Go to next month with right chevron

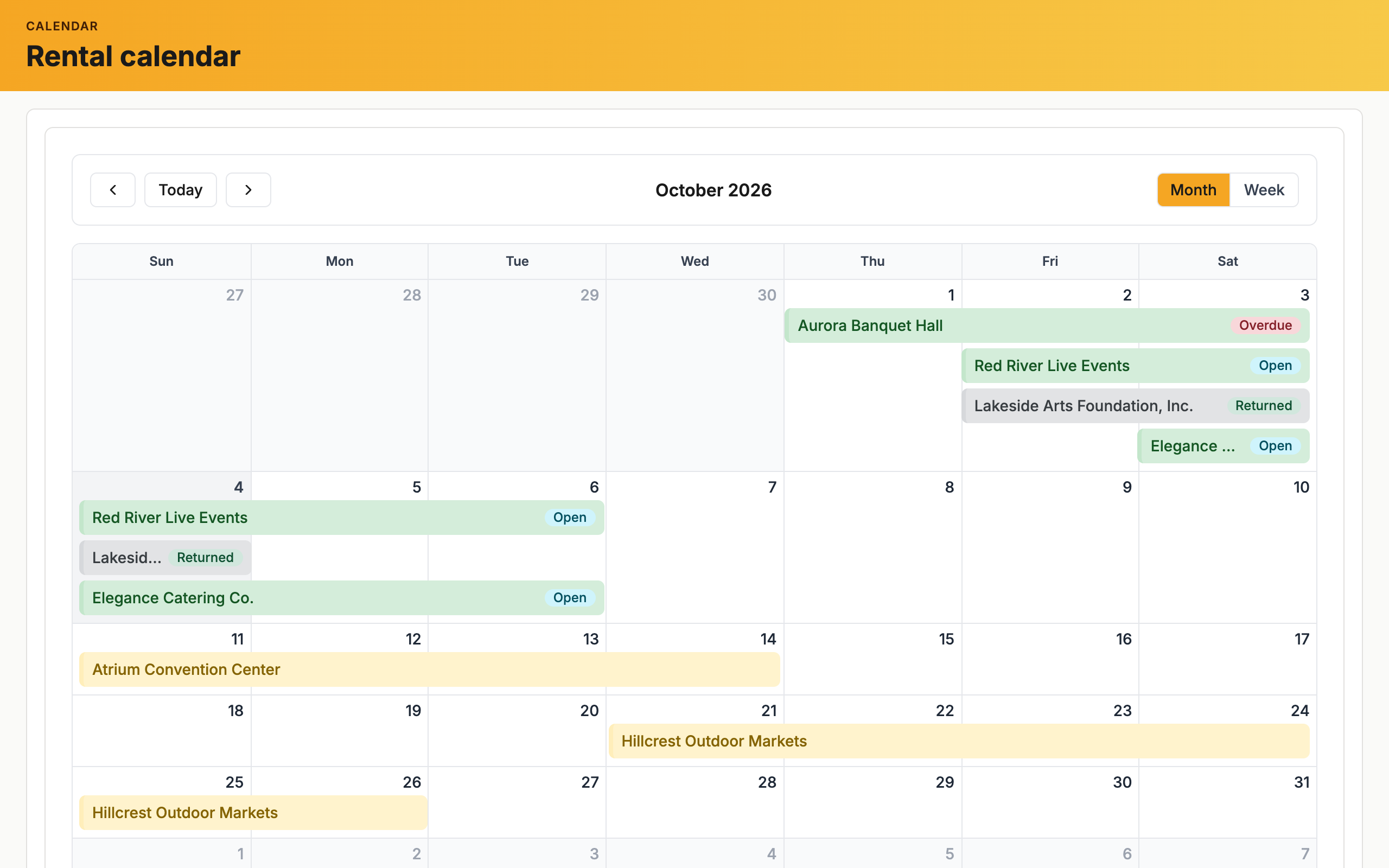tap(248, 190)
